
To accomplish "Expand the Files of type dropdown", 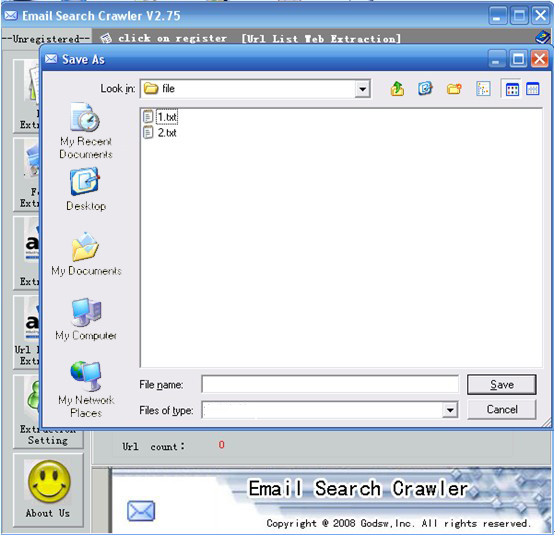I will 450,410.
